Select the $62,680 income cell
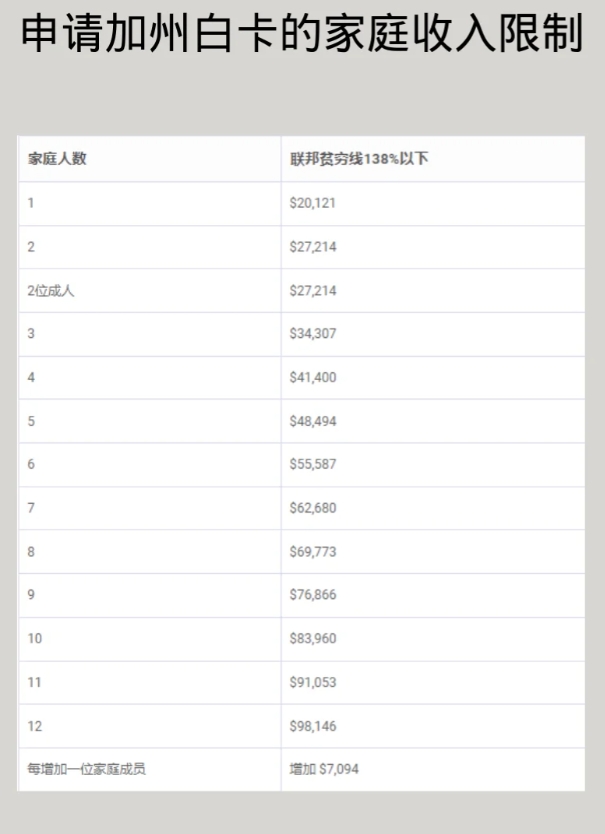Viewport: 605px width, 834px height. click(312, 508)
